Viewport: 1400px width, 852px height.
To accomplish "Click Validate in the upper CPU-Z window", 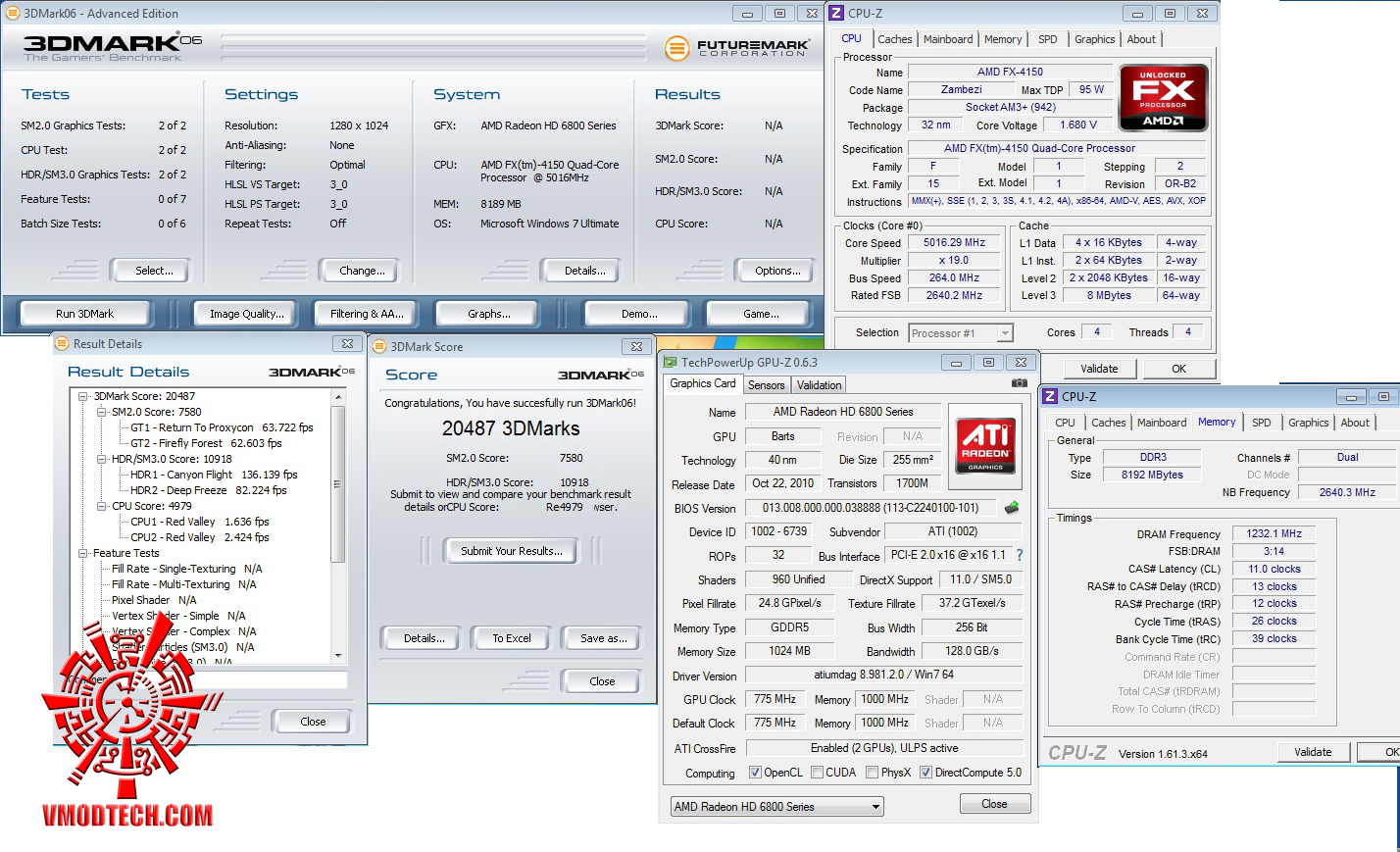I will pos(1099,369).
